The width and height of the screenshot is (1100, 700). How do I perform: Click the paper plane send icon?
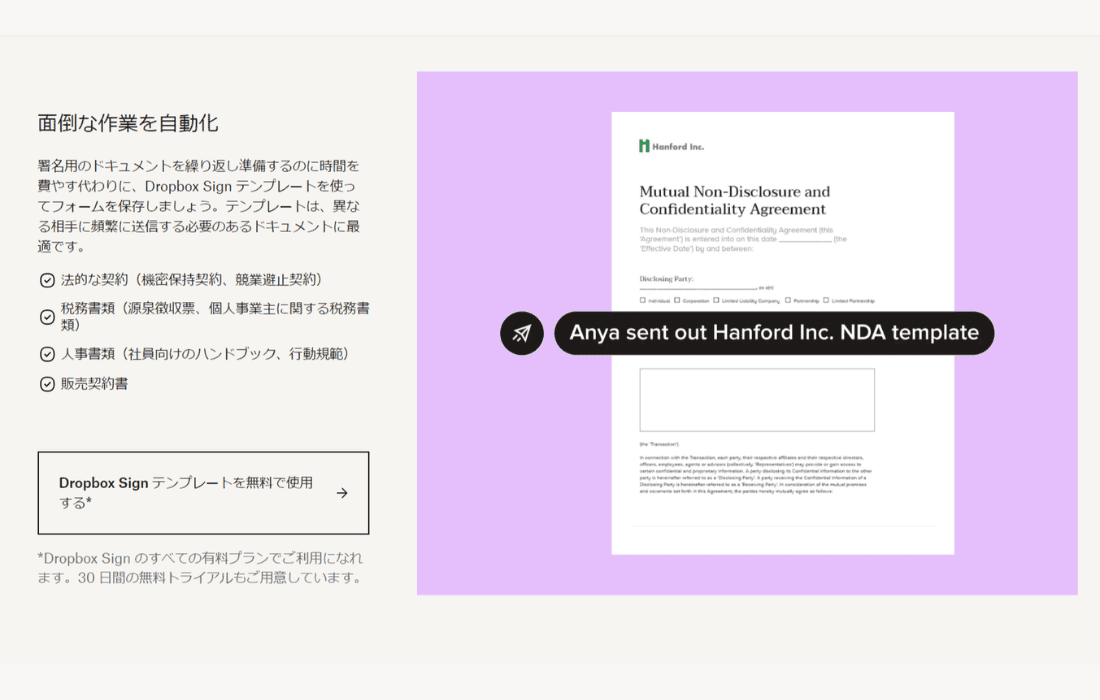click(x=521, y=333)
